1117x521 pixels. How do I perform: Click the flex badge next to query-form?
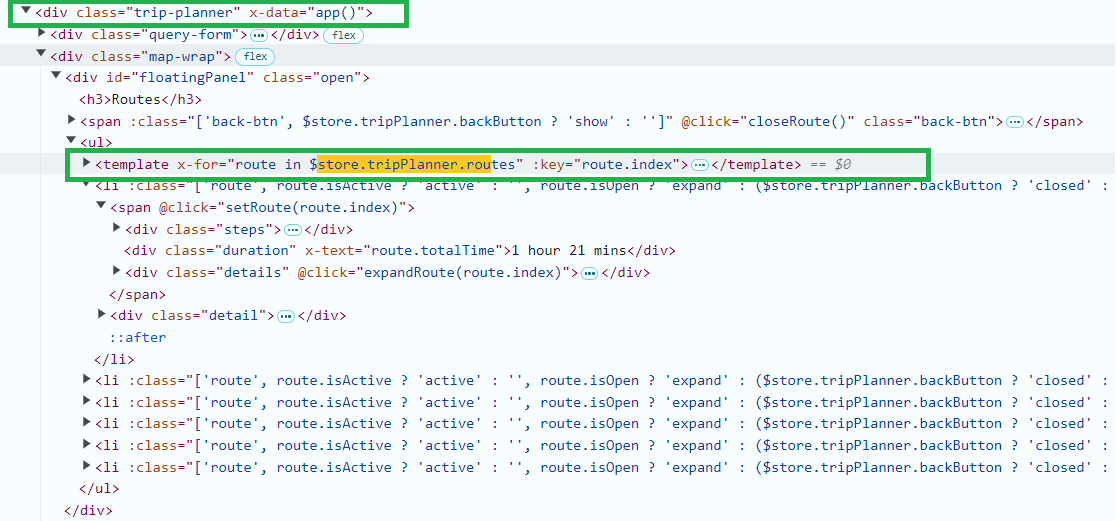(343, 35)
